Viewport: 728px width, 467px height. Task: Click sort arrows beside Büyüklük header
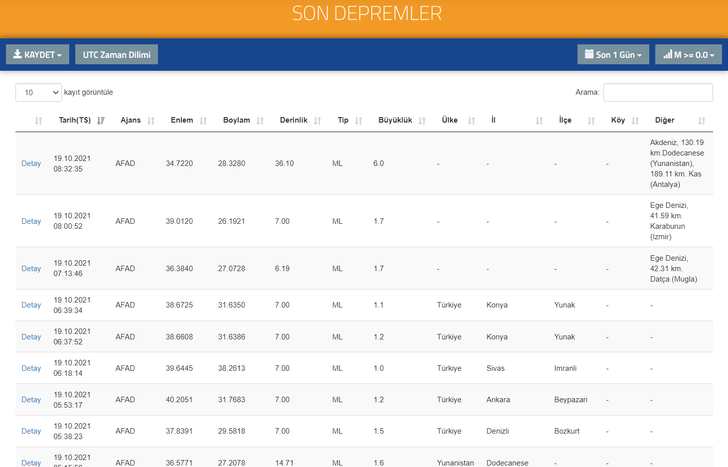coord(422,121)
